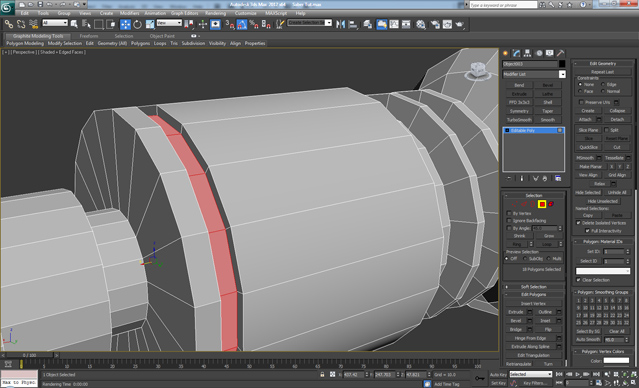Open settings for Extrude polygons
Image resolution: width=639 pixels, height=388 pixels.
[x=530, y=312]
